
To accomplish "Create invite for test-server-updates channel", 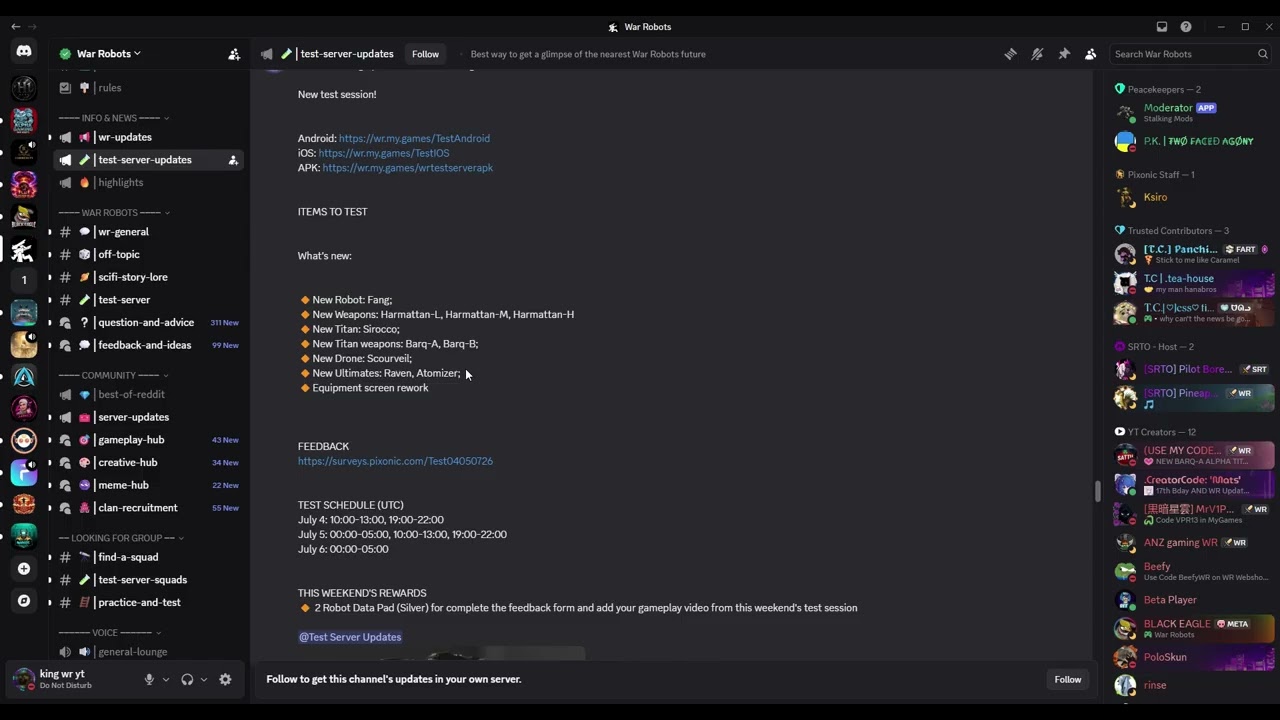I will [233, 160].
